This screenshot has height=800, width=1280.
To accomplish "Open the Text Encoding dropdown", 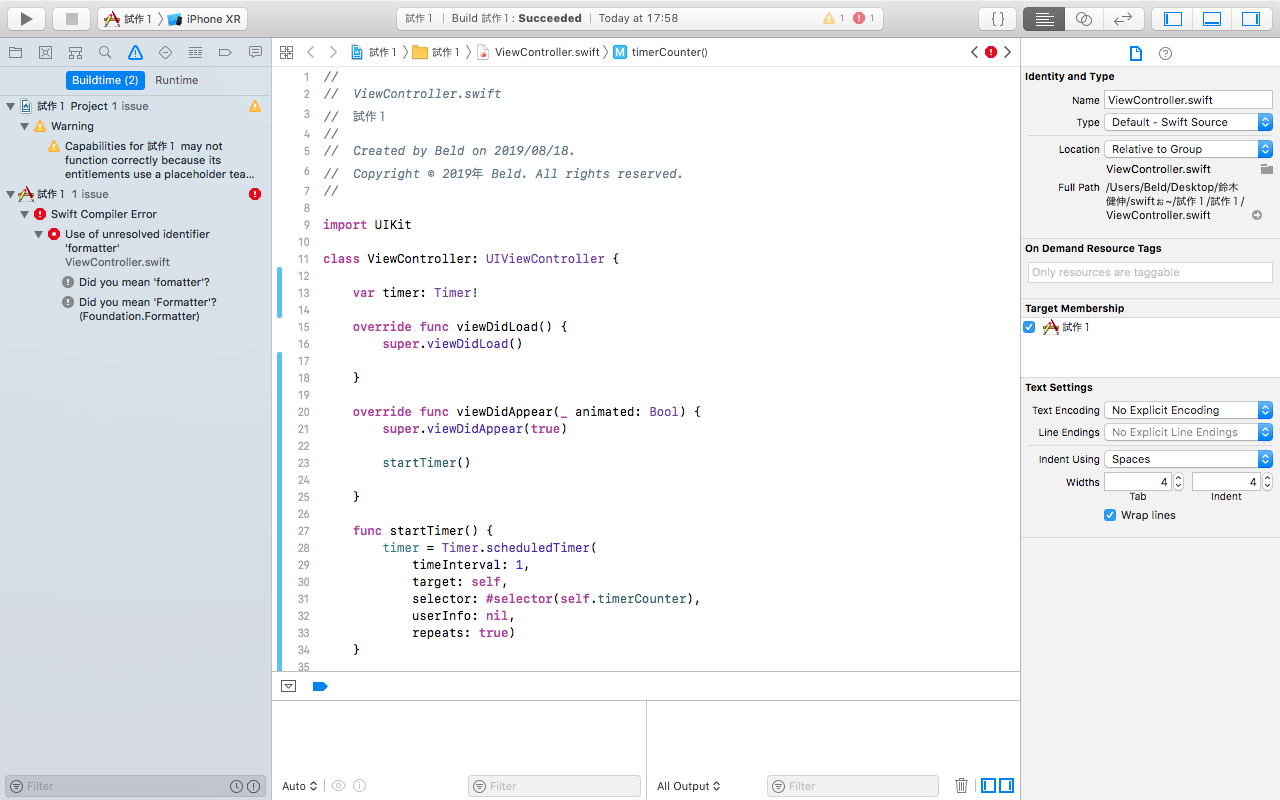I will [x=1188, y=409].
